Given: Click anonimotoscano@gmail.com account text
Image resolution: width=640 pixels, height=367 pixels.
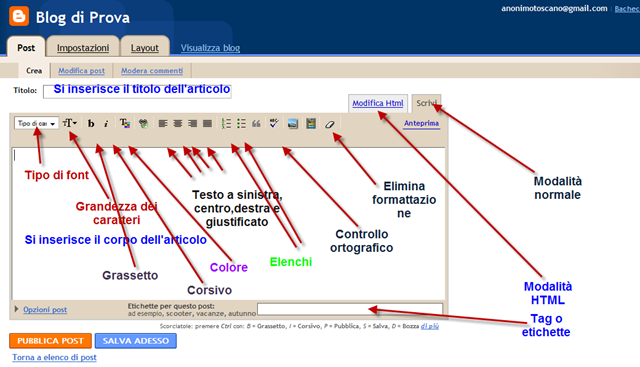Looking at the screenshot, I should (554, 8).
